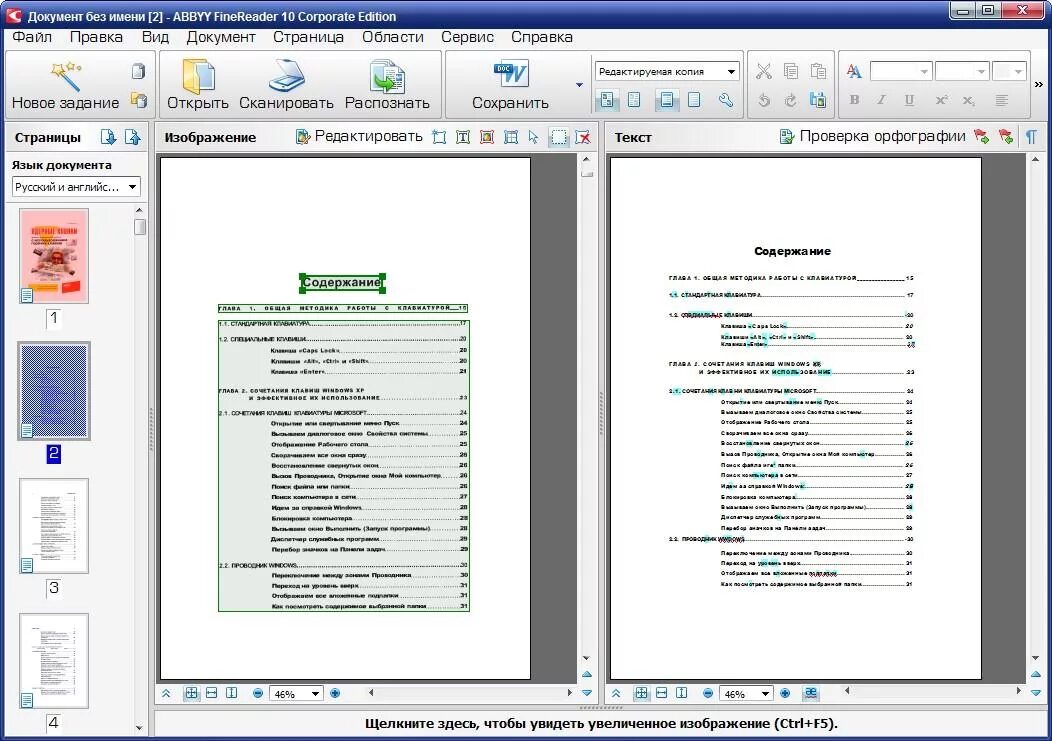
Task: Toggle bold formatting in the Text panel
Action: pyautogui.click(x=854, y=100)
